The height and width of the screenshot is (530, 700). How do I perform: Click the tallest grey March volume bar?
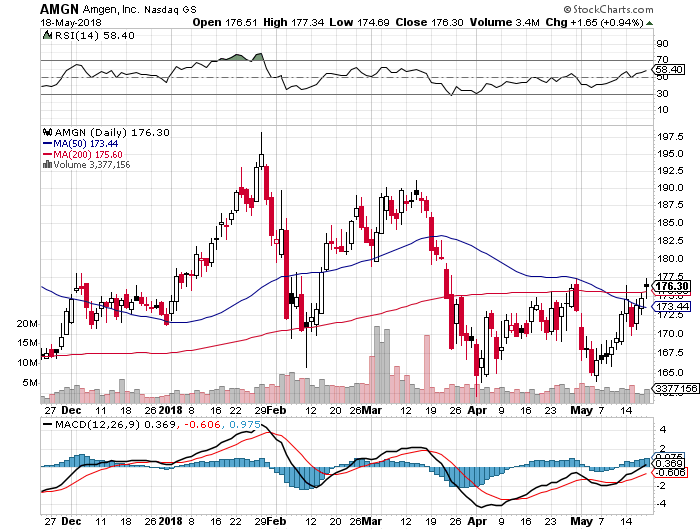pos(377,365)
